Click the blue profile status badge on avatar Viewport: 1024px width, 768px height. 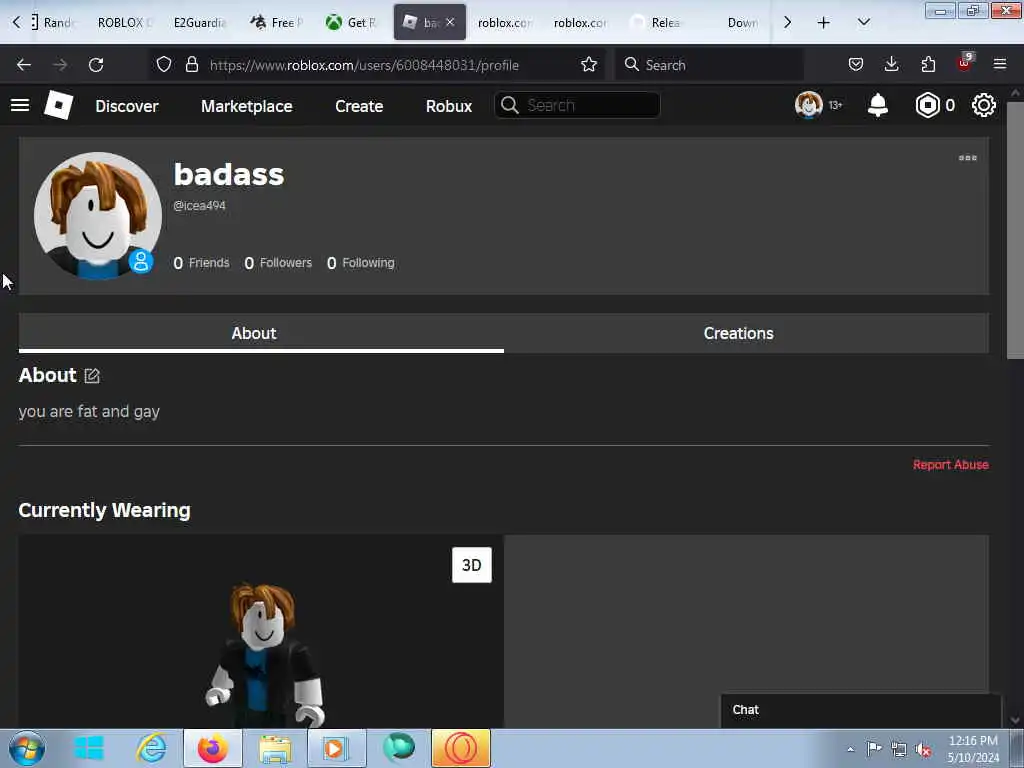(140, 261)
